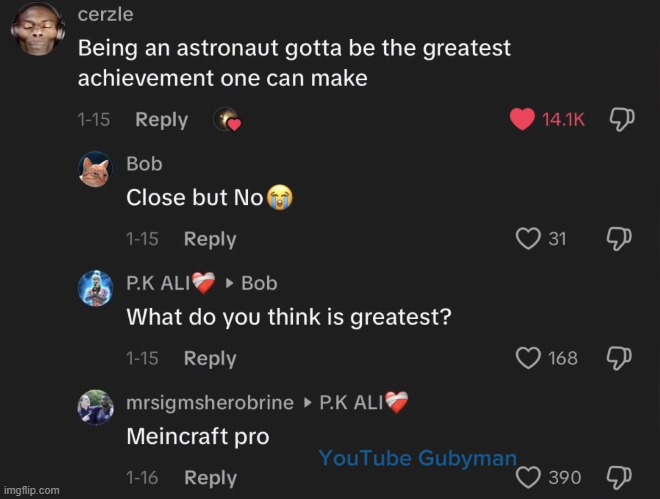Open the mrsigmsherobrine username link
The height and width of the screenshot is (499, 660).
(210, 402)
